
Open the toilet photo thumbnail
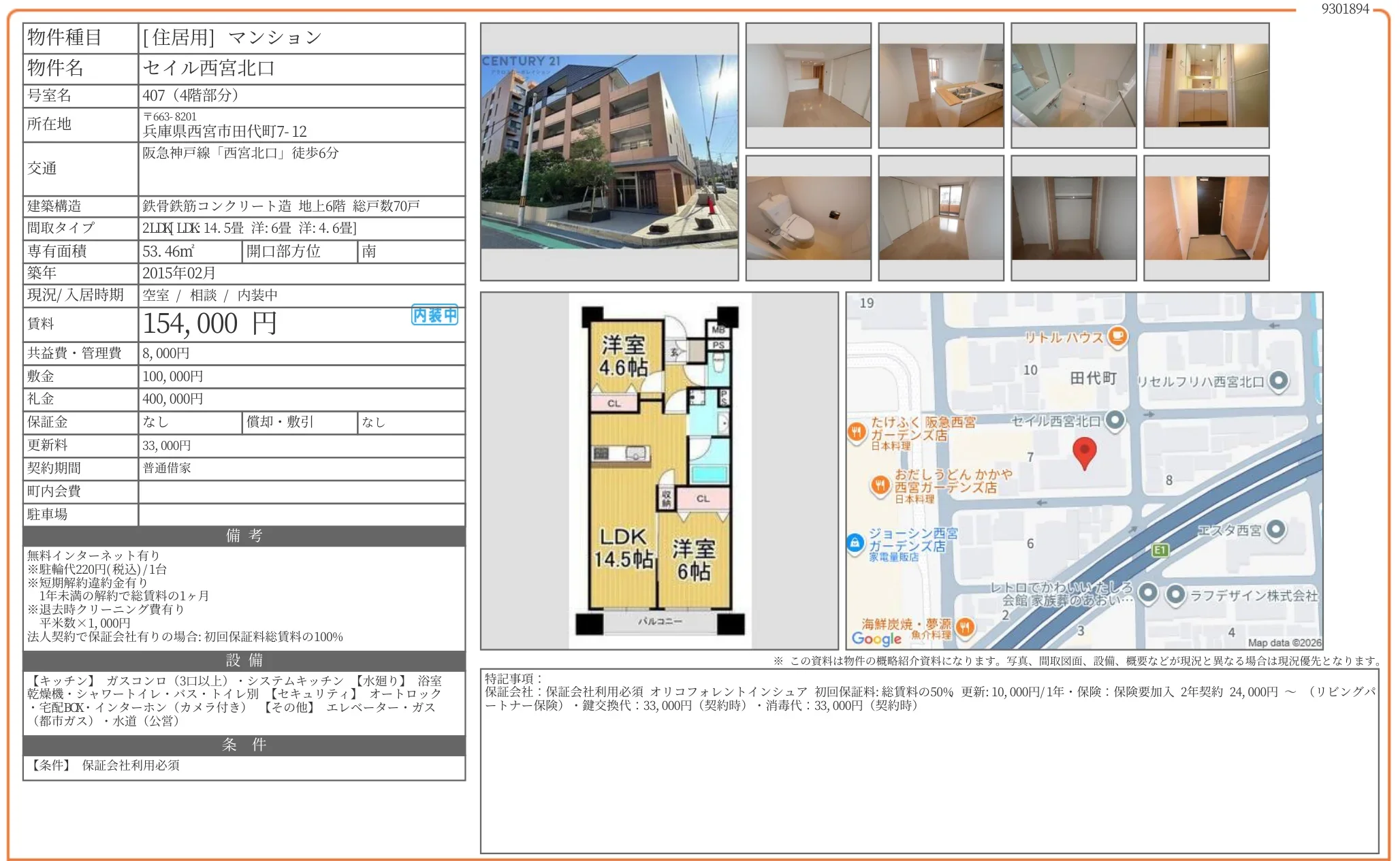pyautogui.click(x=808, y=218)
